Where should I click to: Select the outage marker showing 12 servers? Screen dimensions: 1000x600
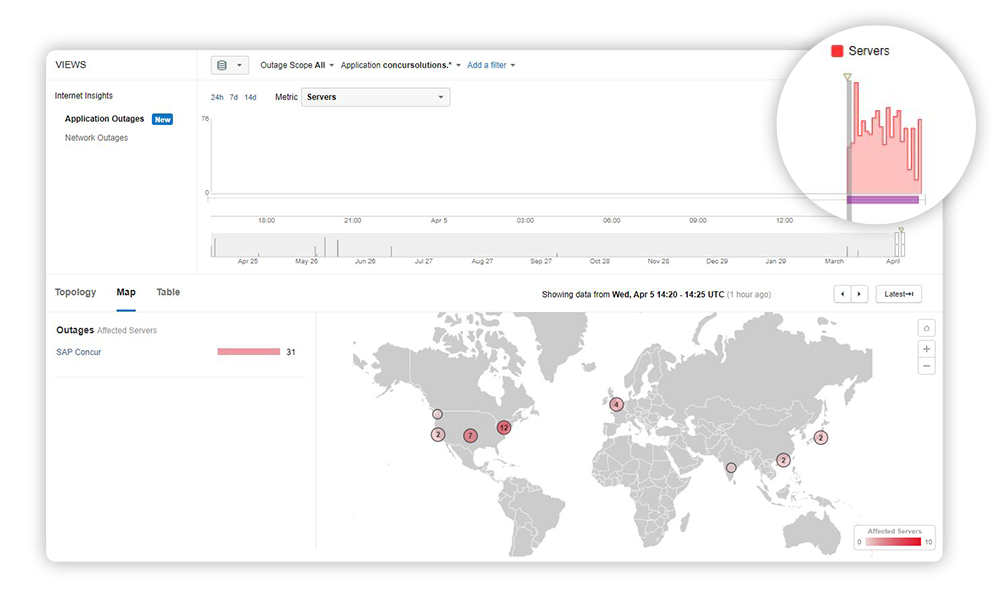(504, 427)
